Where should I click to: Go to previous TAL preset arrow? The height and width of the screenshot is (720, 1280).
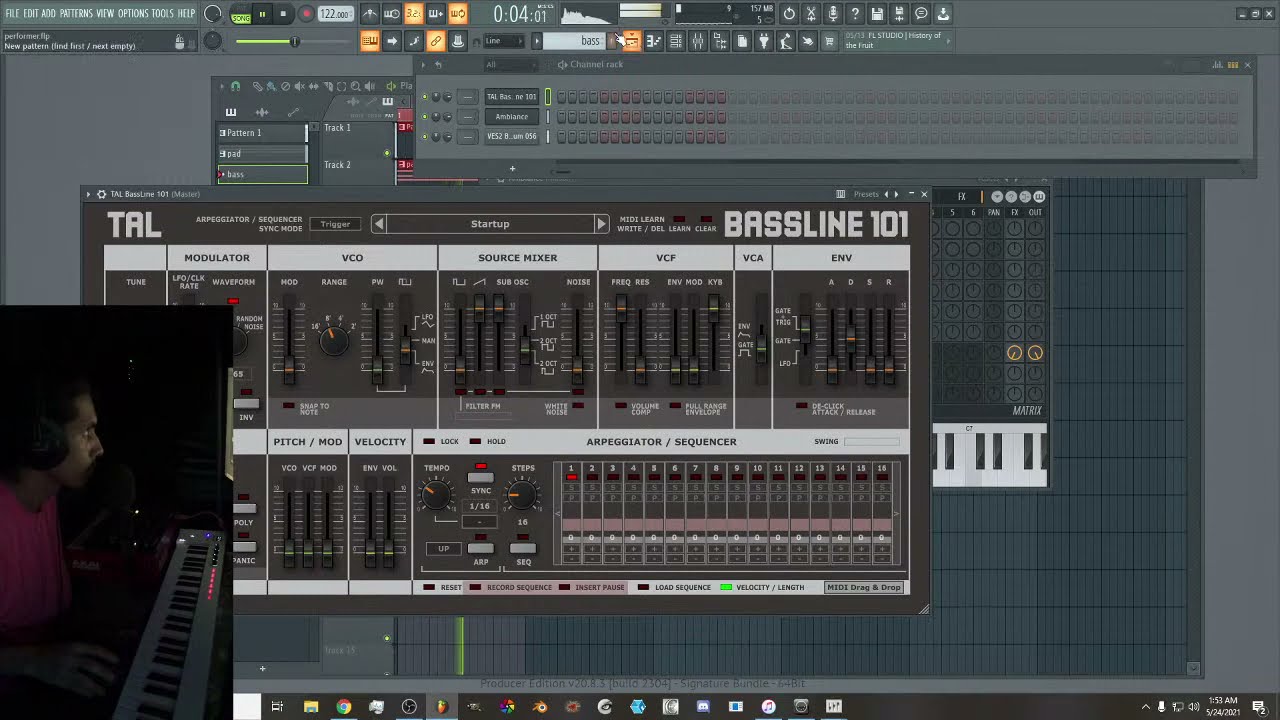[x=379, y=224]
